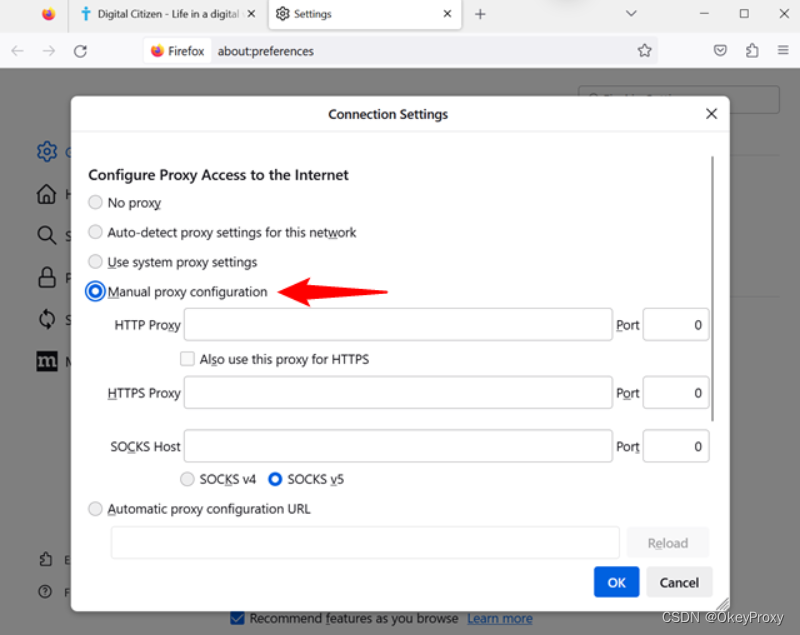
Task: Cancel the Connection Settings dialog
Action: (679, 582)
